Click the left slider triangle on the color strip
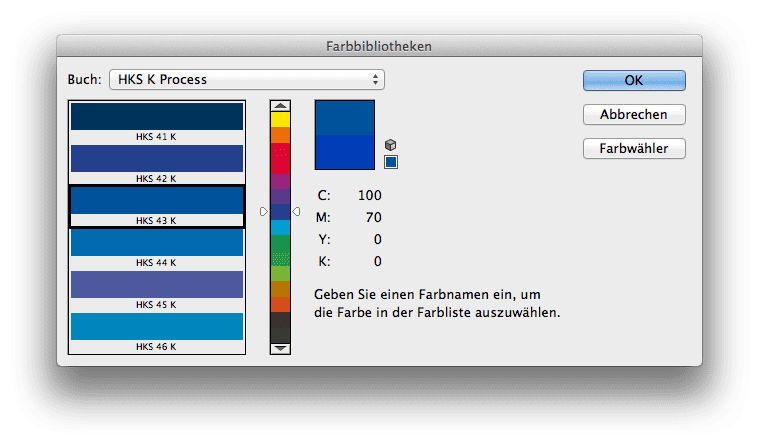759x445 pixels. point(263,212)
